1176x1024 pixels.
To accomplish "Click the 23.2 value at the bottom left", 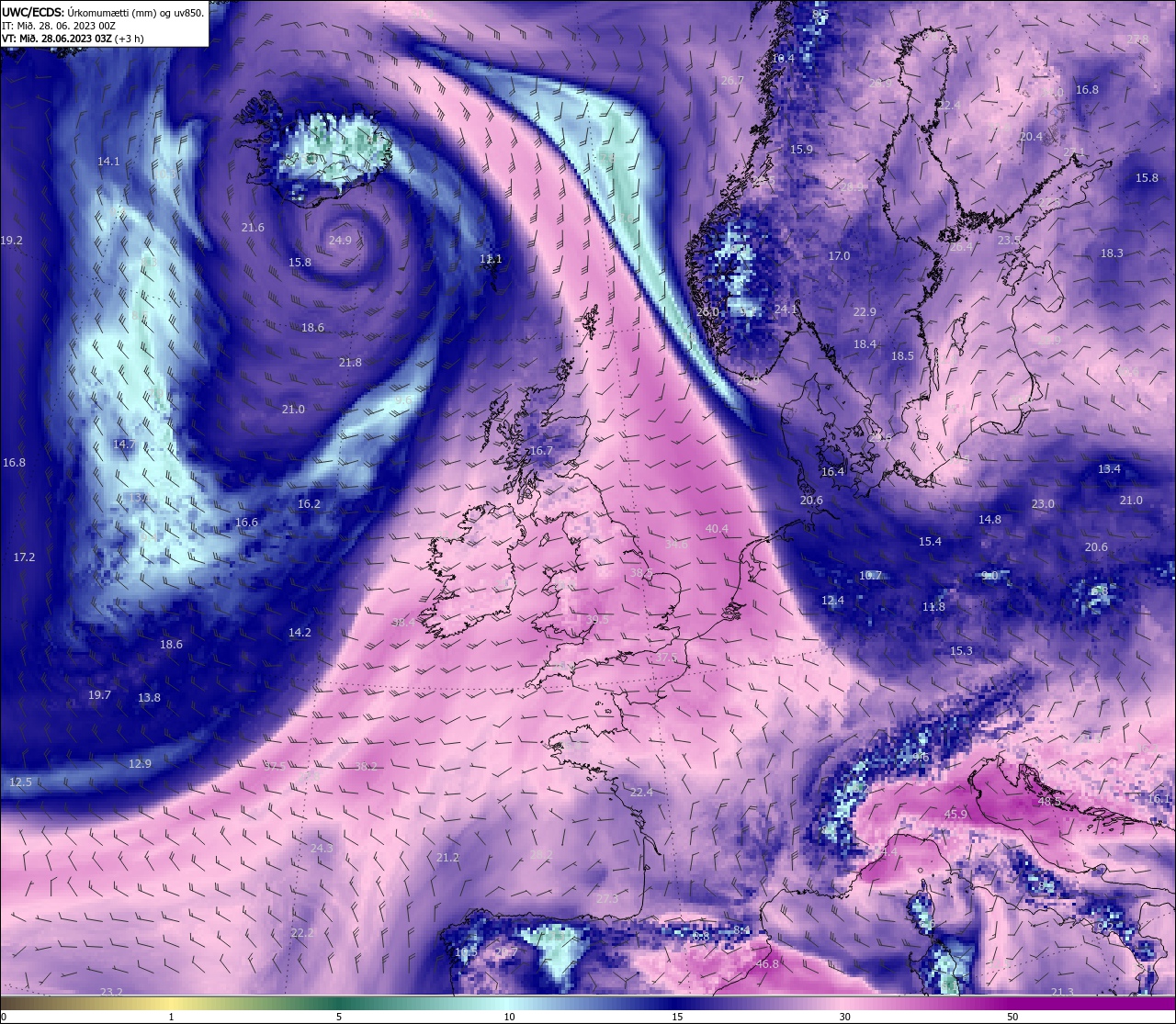I will [111, 992].
